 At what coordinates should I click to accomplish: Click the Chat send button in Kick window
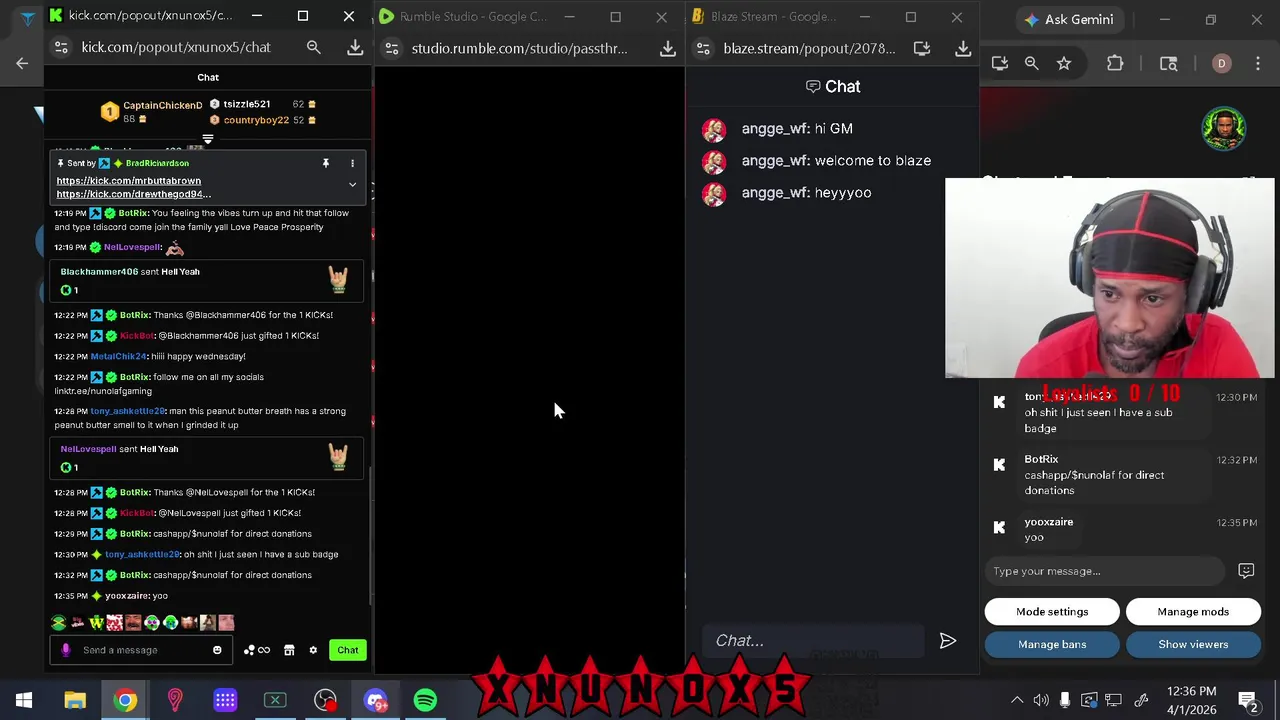tap(347, 650)
